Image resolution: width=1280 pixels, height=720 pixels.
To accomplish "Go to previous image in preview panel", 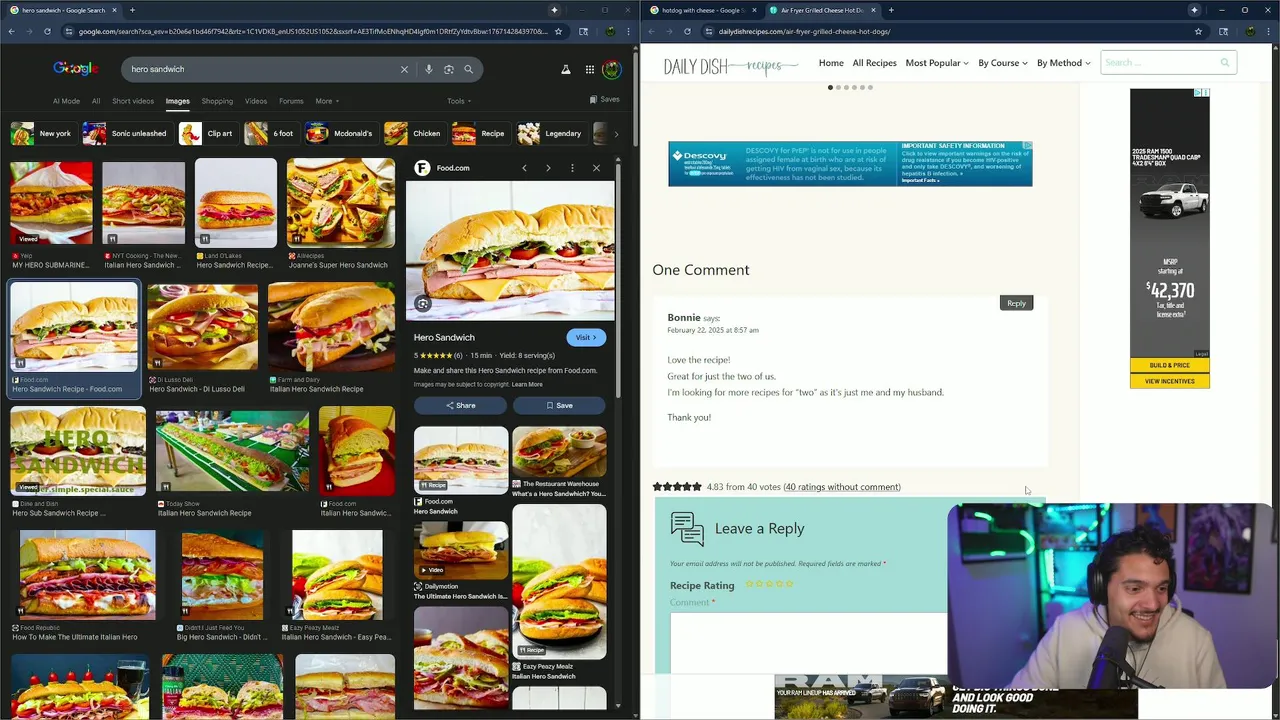I will (x=524, y=168).
